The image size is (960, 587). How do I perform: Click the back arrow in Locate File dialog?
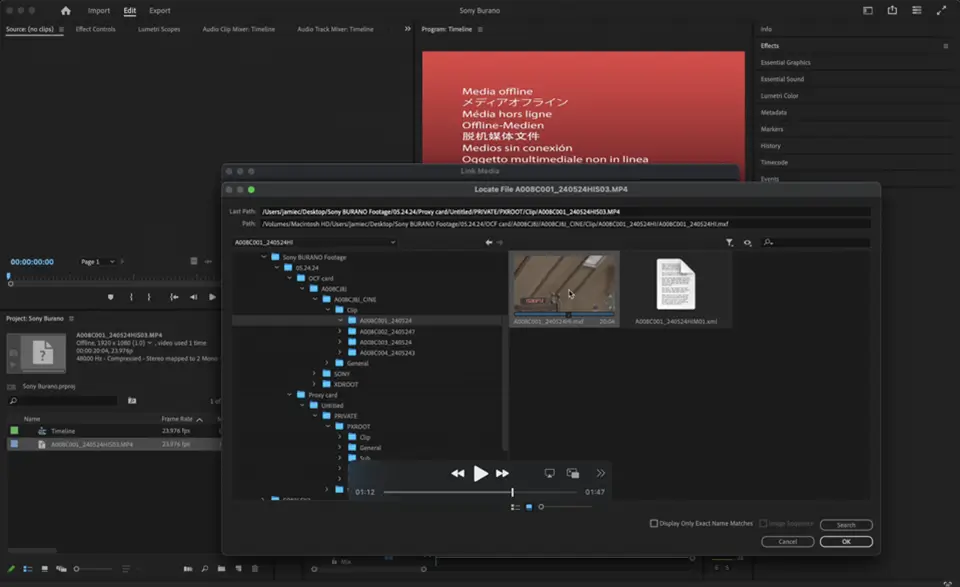pos(489,242)
